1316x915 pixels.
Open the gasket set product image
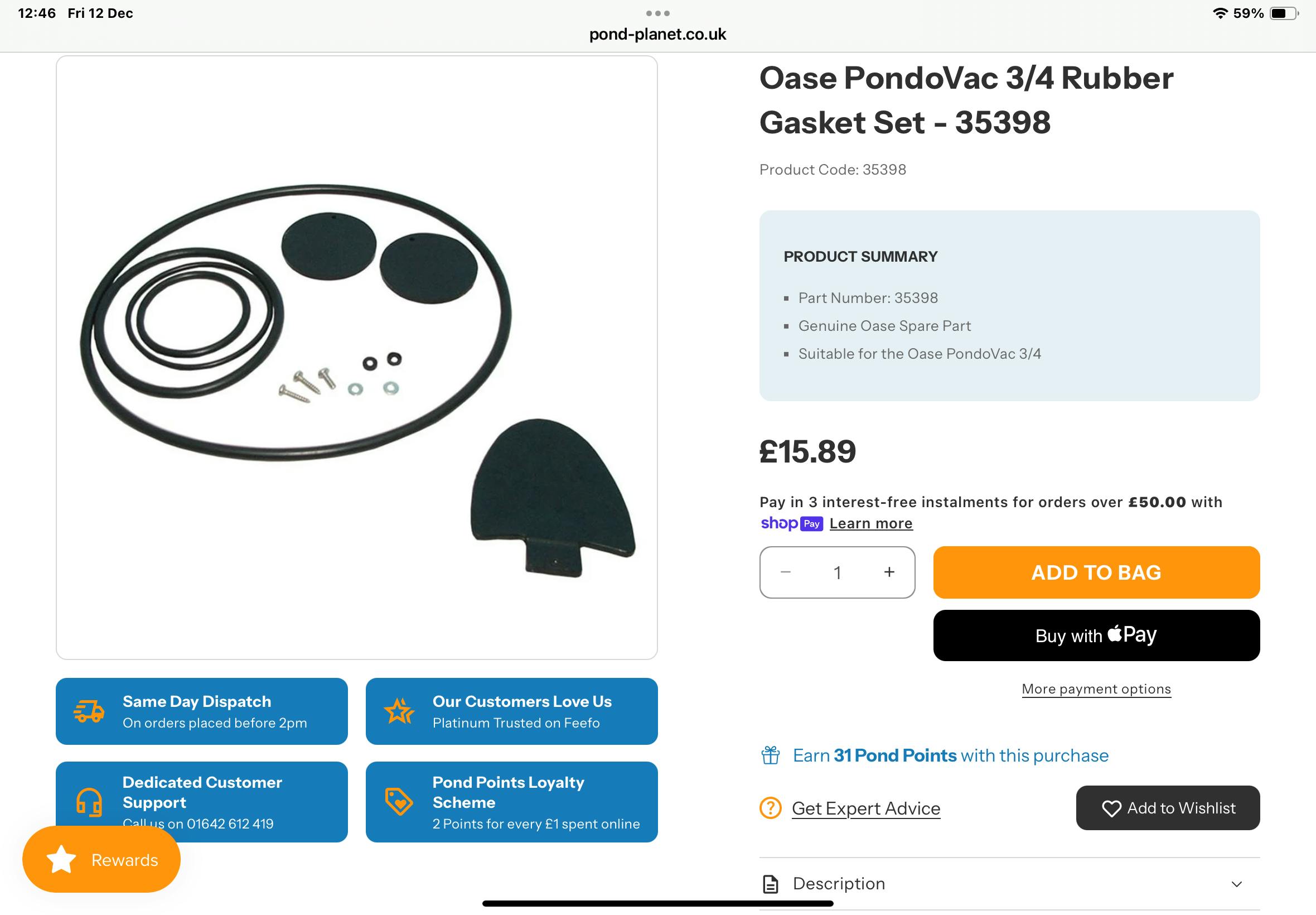pos(356,357)
